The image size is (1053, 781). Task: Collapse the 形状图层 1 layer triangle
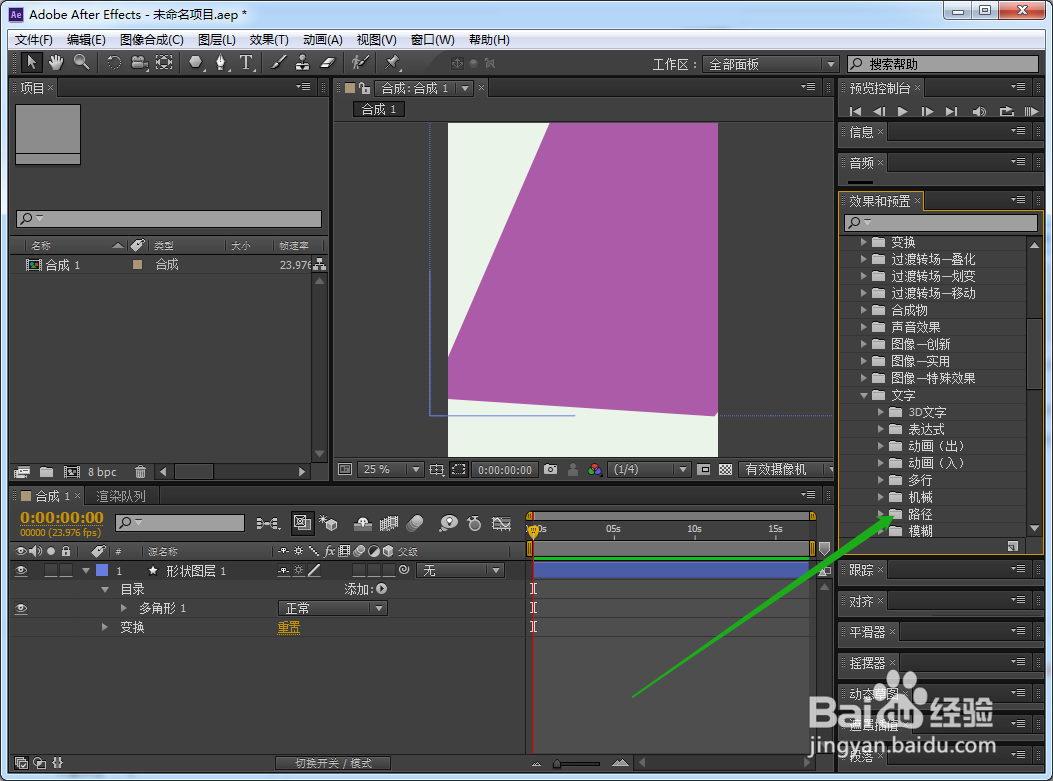pyautogui.click(x=86, y=571)
